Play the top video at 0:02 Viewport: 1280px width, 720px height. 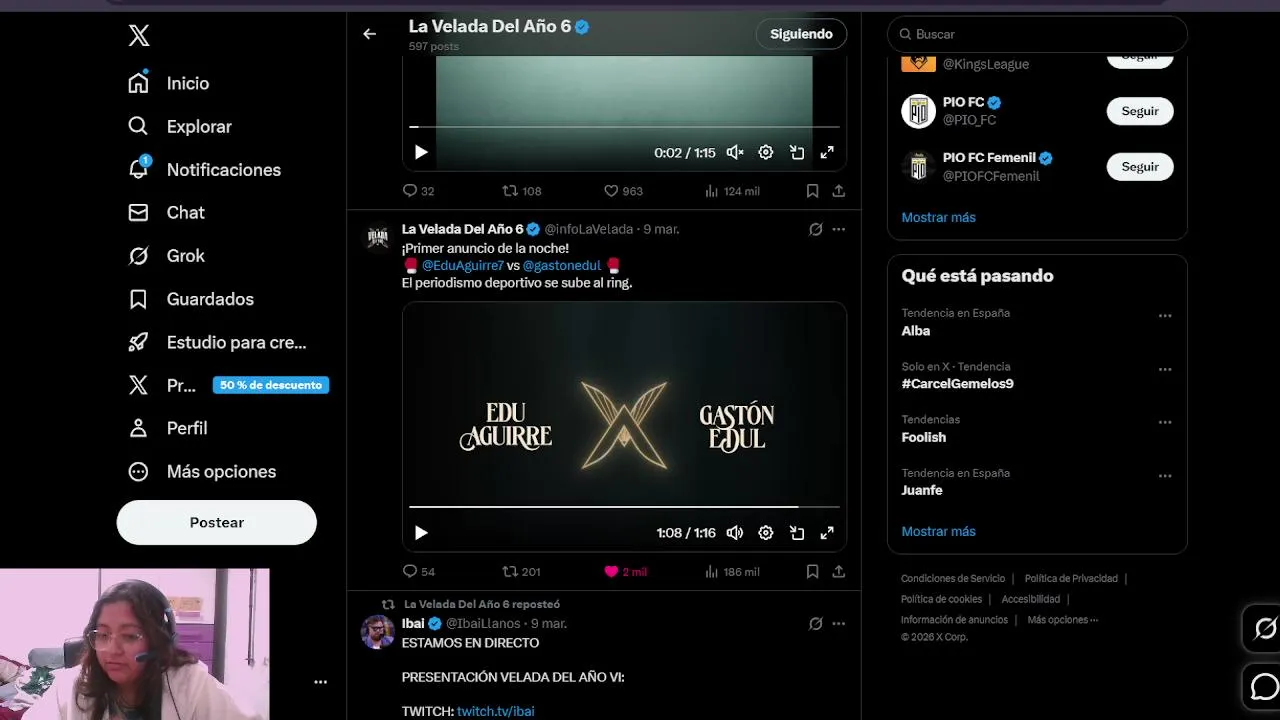[421, 152]
